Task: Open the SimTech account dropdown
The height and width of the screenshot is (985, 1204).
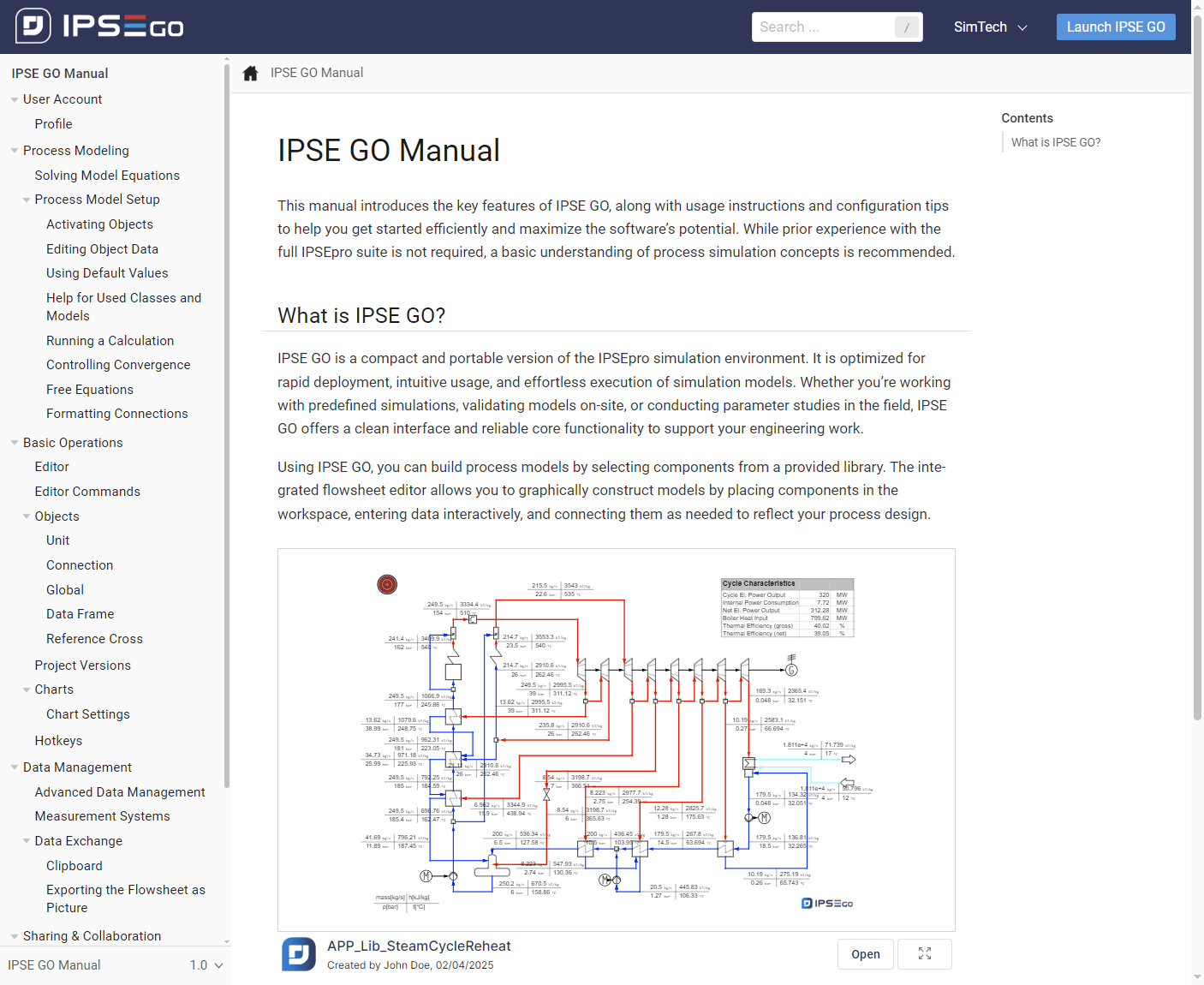Action: coord(990,27)
